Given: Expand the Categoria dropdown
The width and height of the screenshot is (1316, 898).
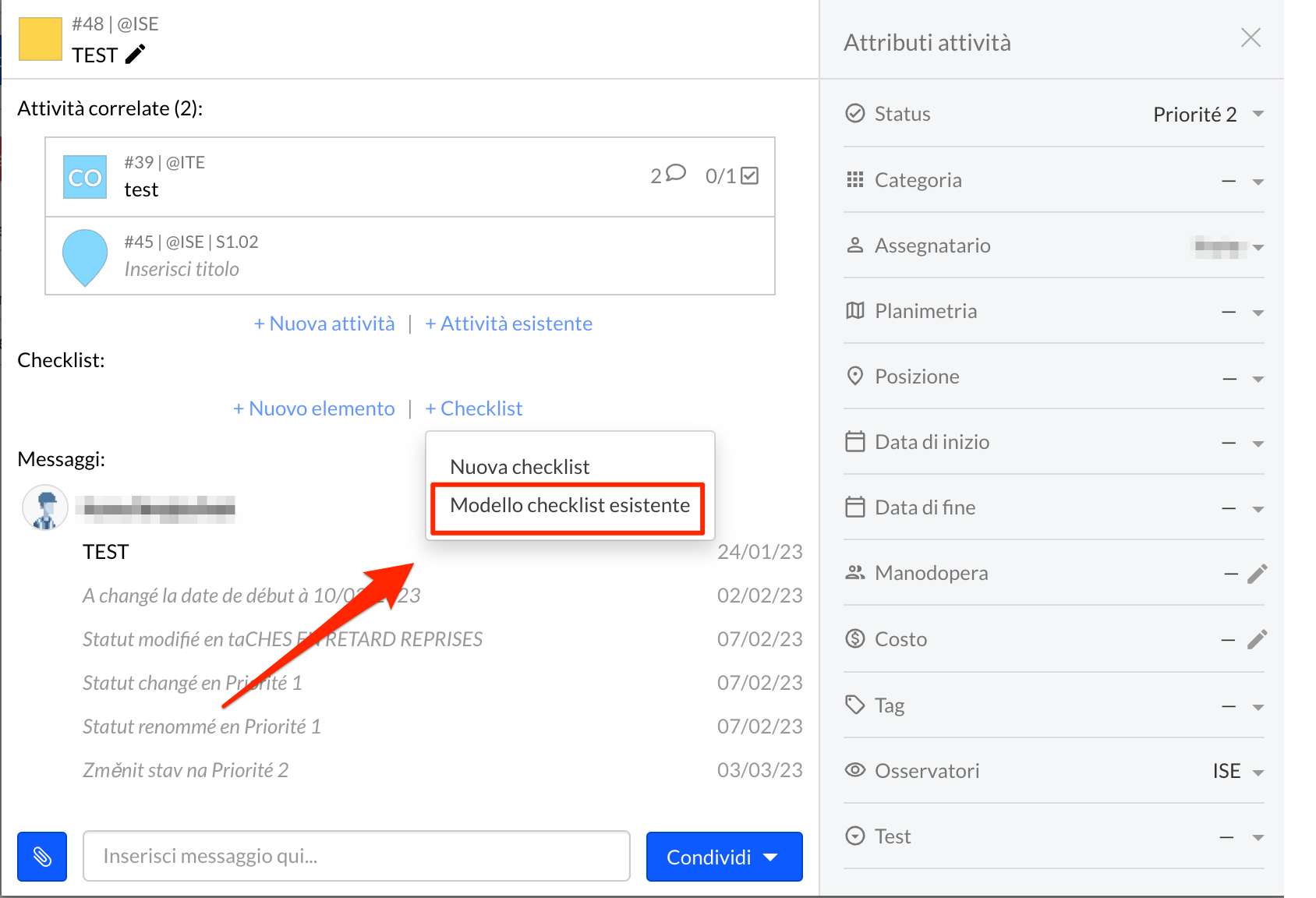Looking at the screenshot, I should pyautogui.click(x=1258, y=181).
